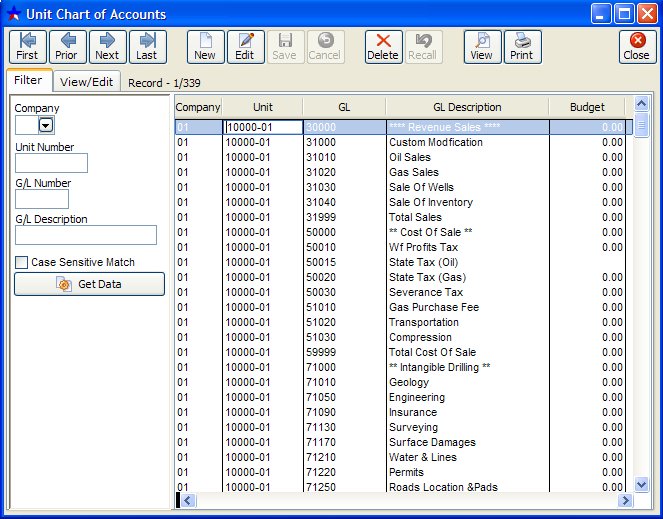Select the Surveying row

(x=400, y=428)
